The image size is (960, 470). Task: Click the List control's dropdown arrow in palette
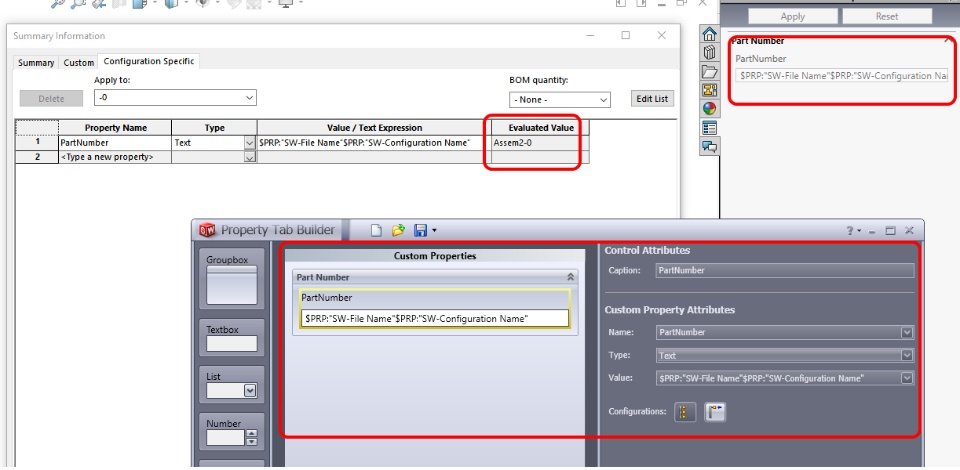tap(250, 390)
